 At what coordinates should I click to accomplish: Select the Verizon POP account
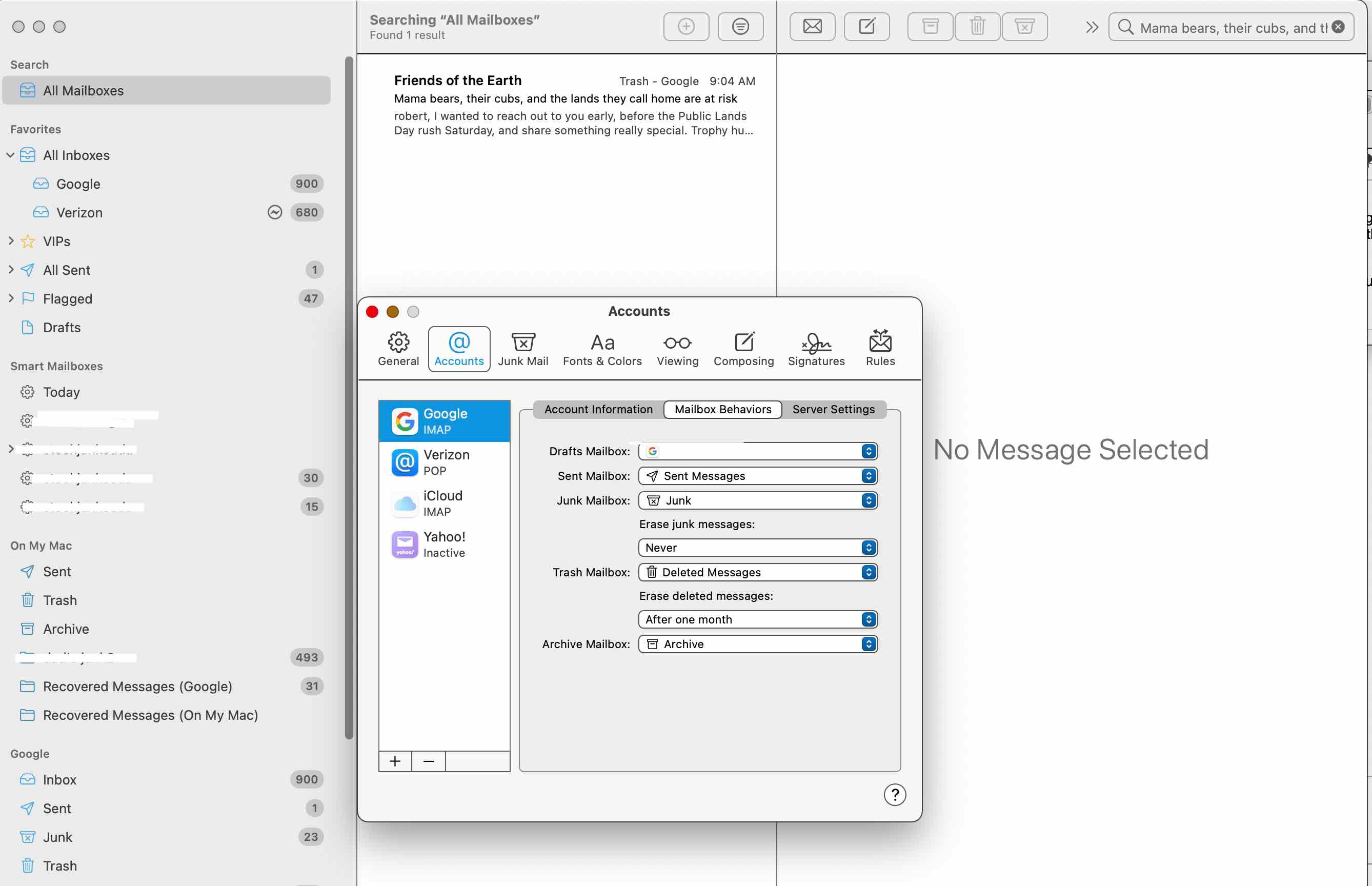[x=444, y=462]
